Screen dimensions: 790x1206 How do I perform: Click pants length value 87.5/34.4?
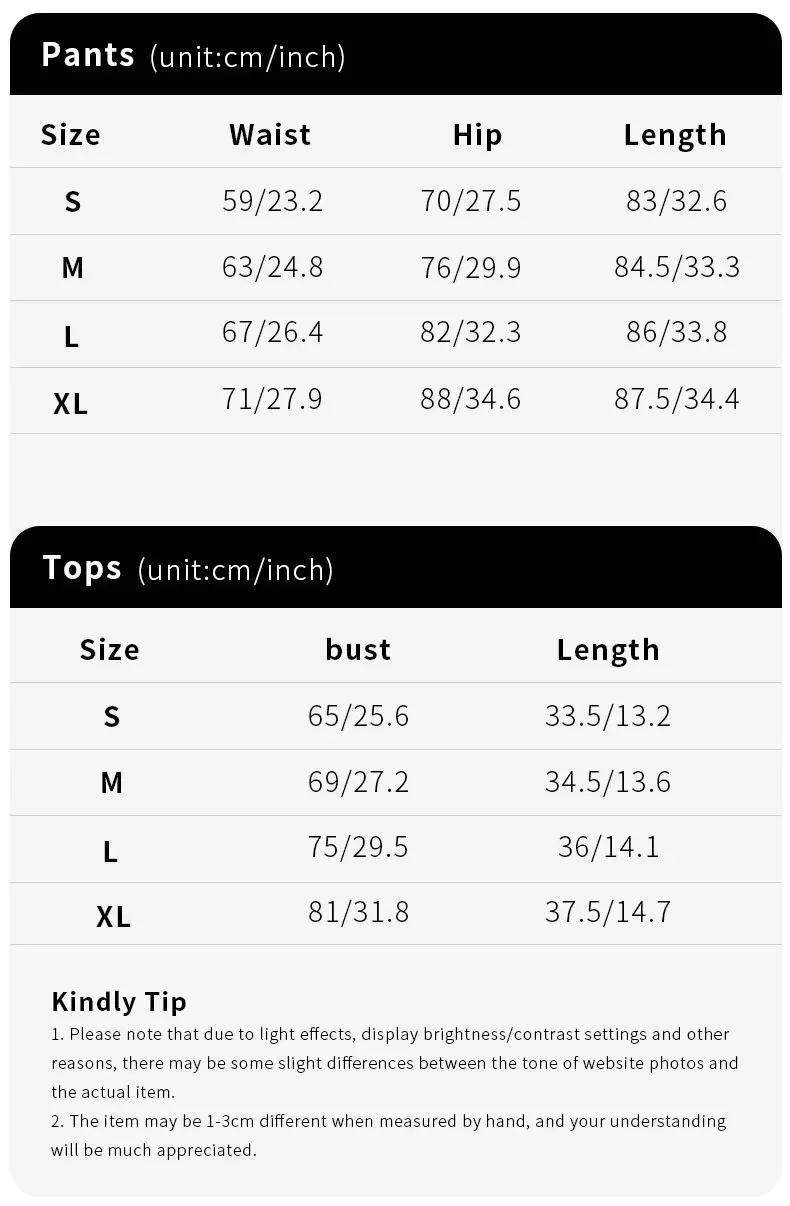pos(677,398)
